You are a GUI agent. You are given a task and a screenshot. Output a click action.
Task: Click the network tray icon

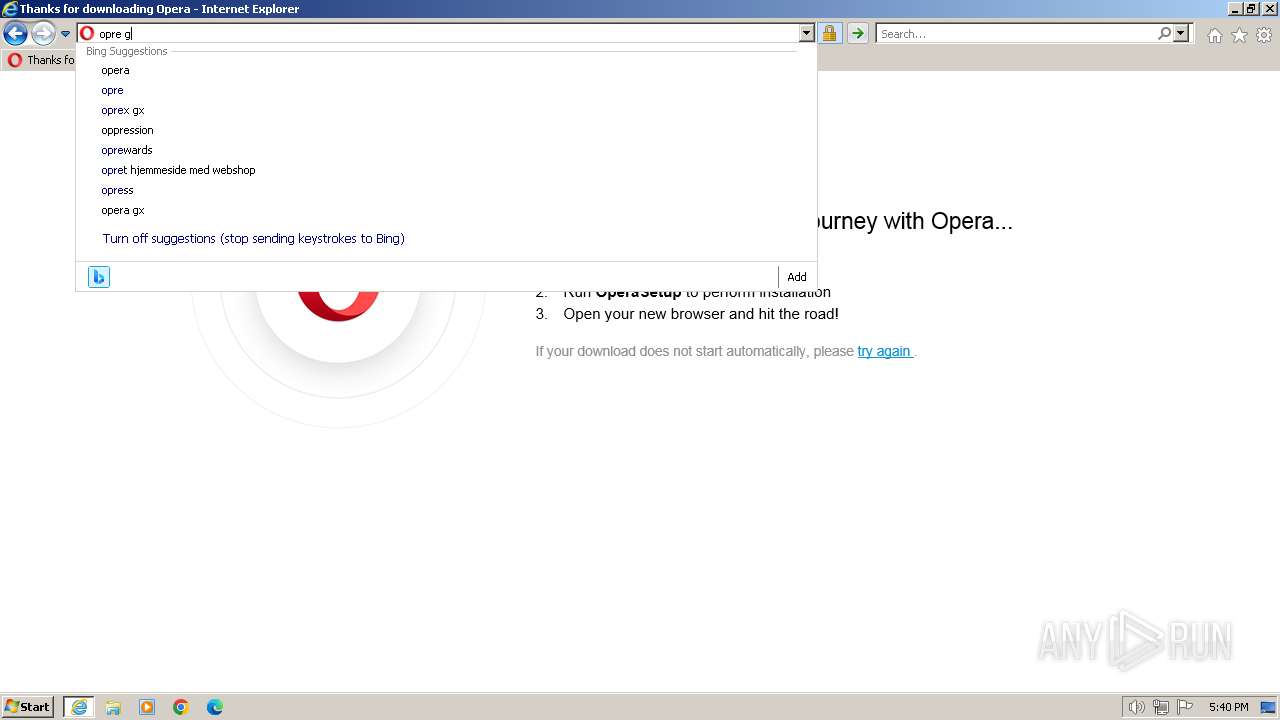point(1161,707)
